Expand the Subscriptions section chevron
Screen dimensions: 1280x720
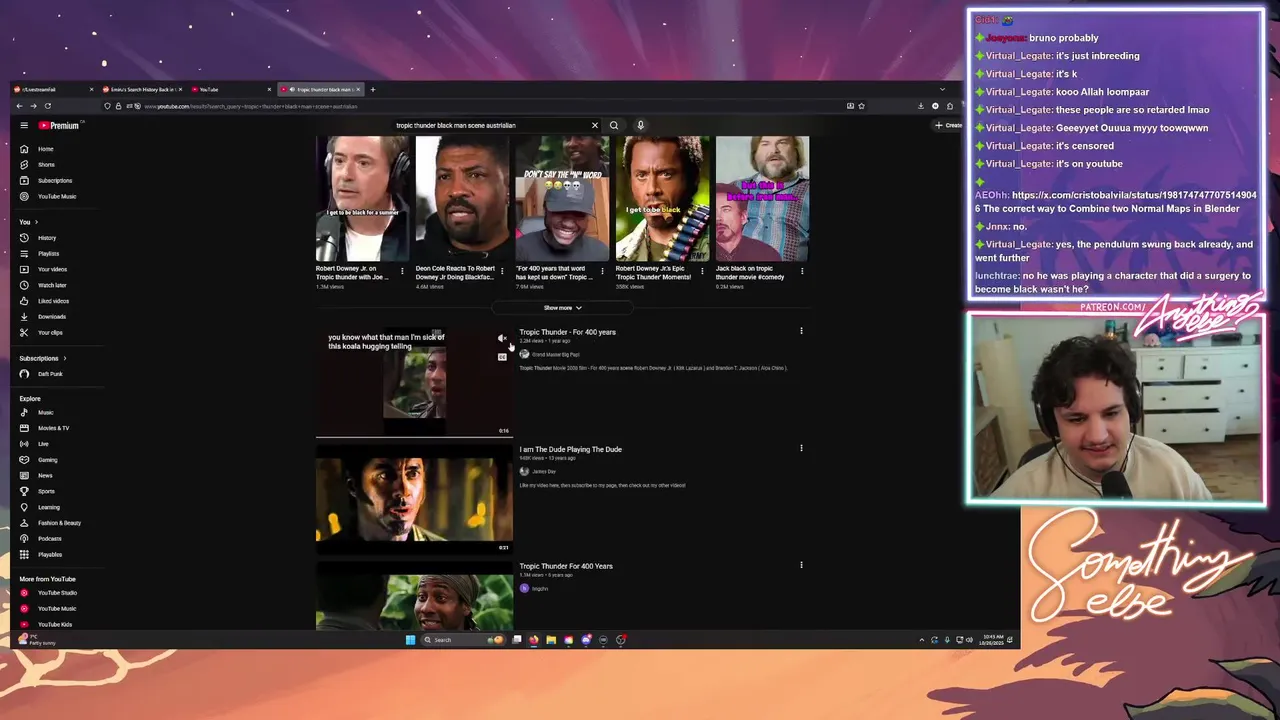point(65,358)
